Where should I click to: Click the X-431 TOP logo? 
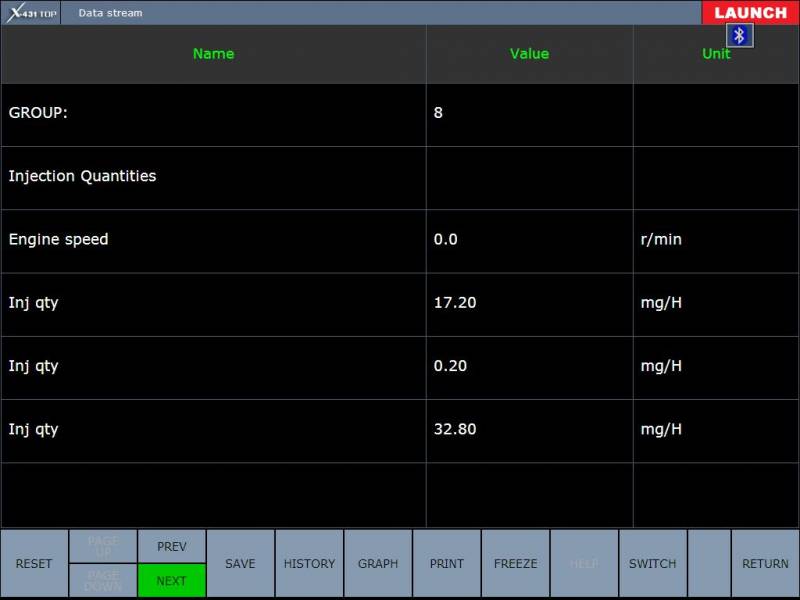(31, 13)
